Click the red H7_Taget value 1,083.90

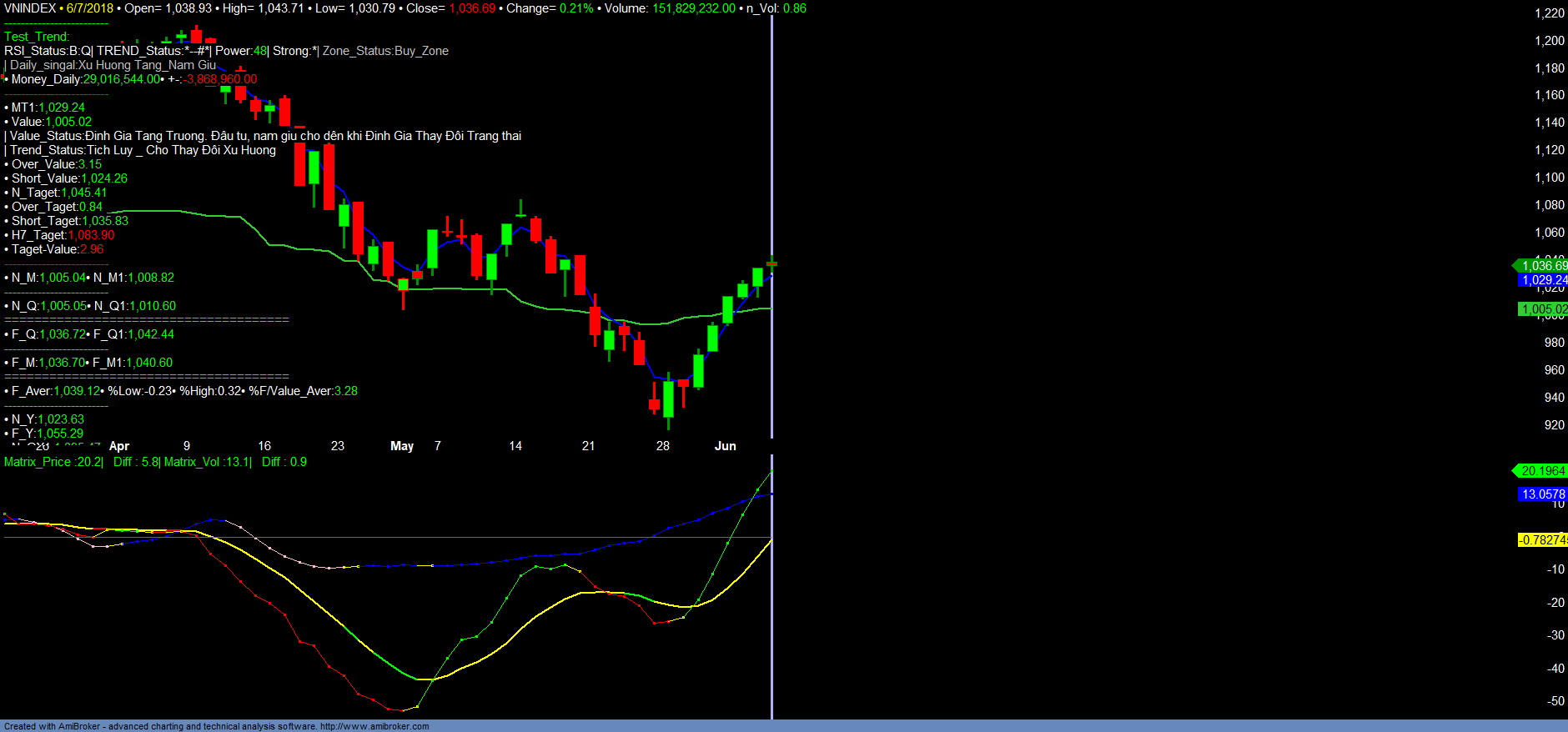click(x=92, y=235)
